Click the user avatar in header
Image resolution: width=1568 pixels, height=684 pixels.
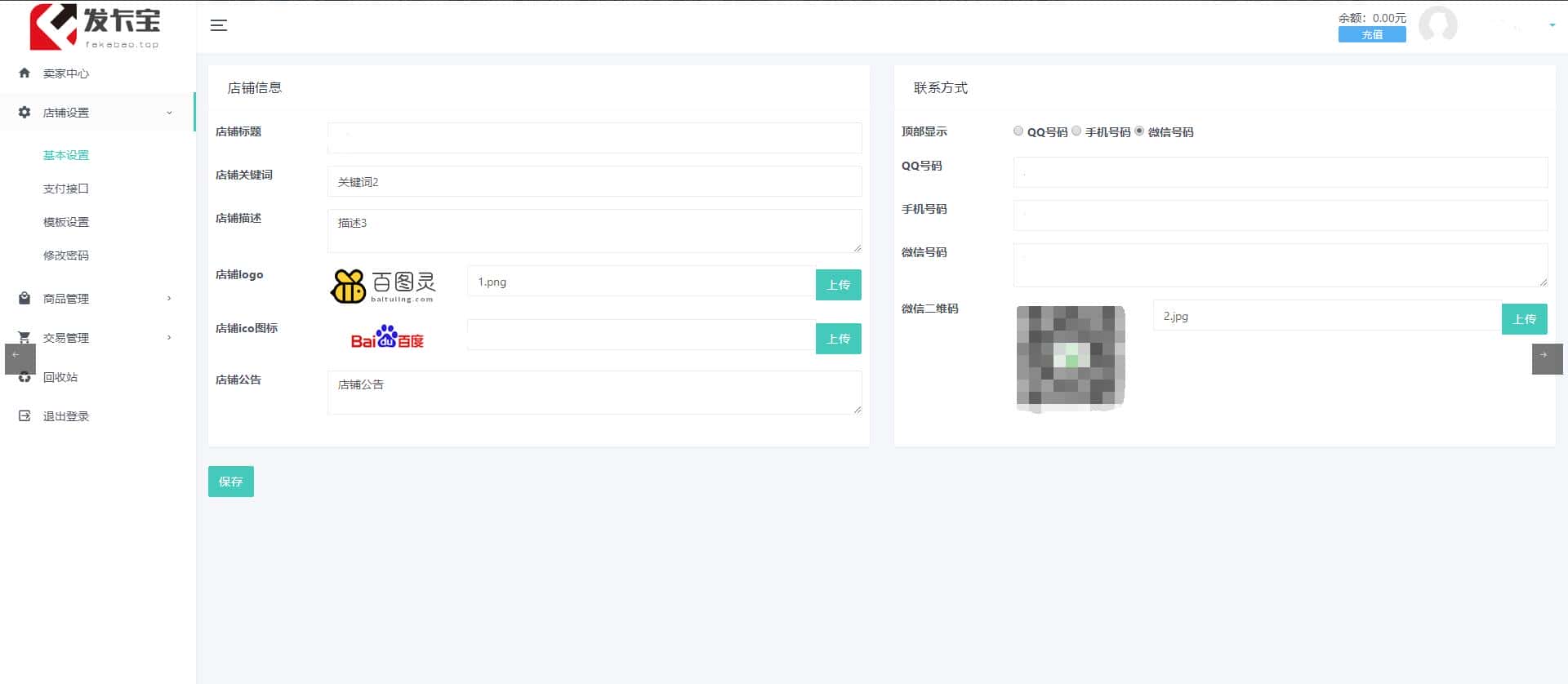point(1437,24)
